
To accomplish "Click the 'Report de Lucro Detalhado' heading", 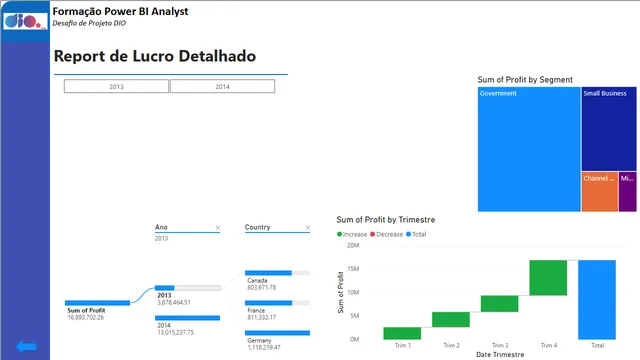I will point(155,56).
